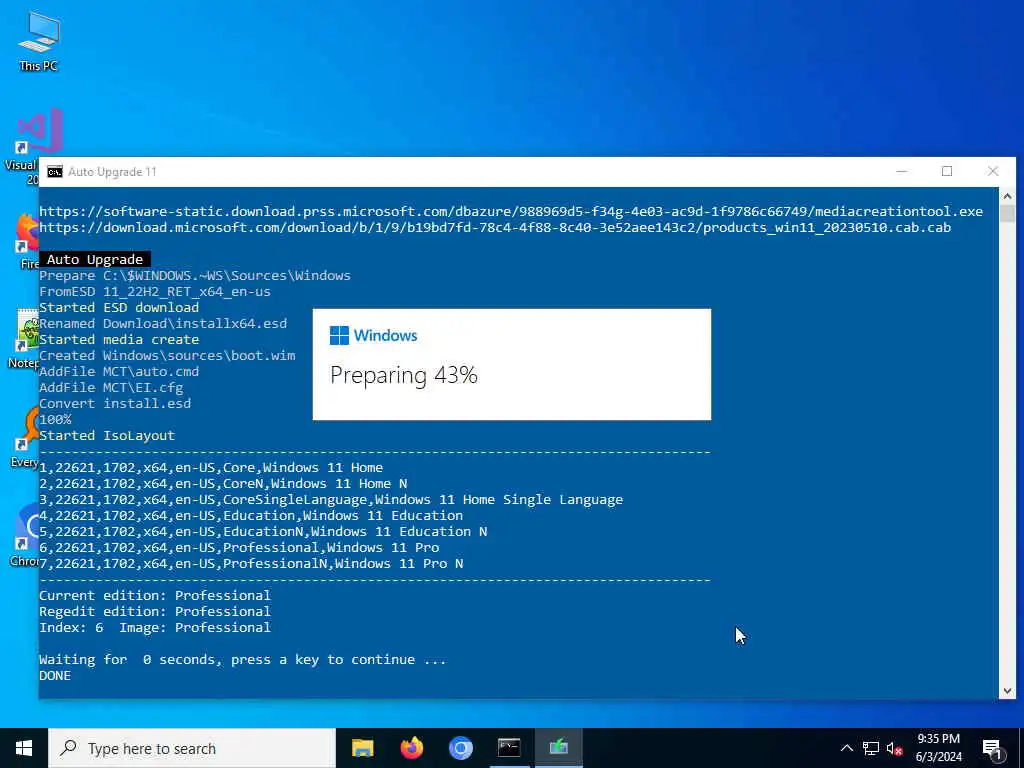Click the FromESD 11_22H2_RET_x64_en-us line

click(x=155, y=292)
